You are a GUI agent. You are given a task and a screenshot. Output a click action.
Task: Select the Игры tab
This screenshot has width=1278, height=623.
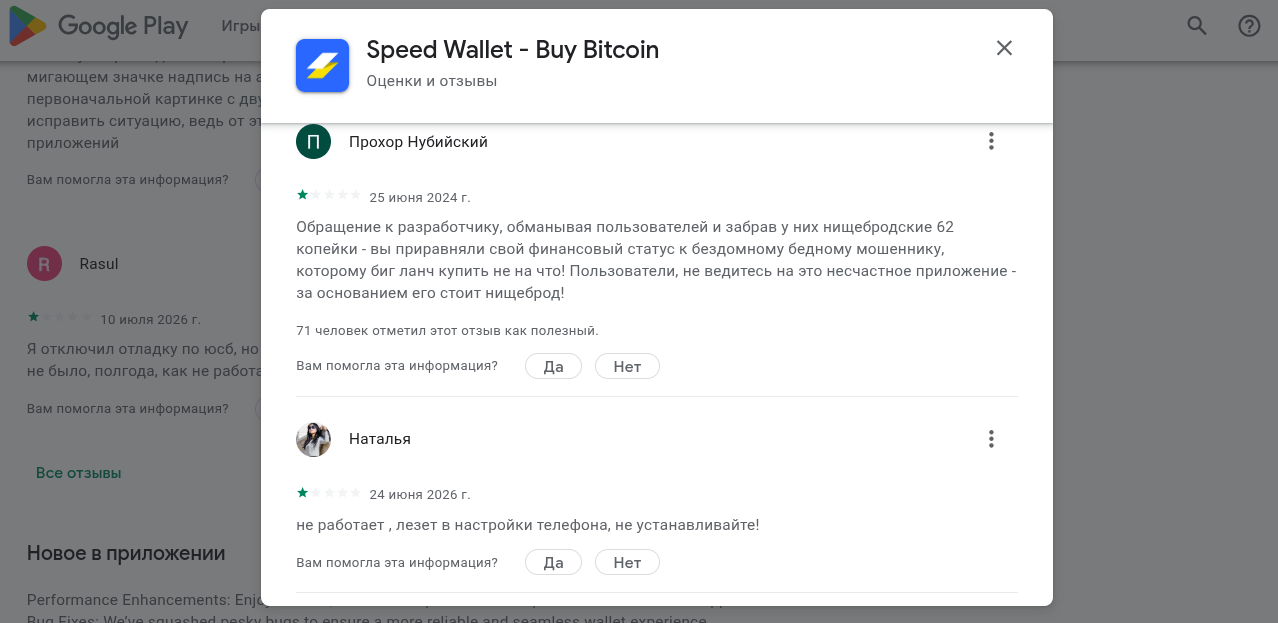[x=240, y=26]
